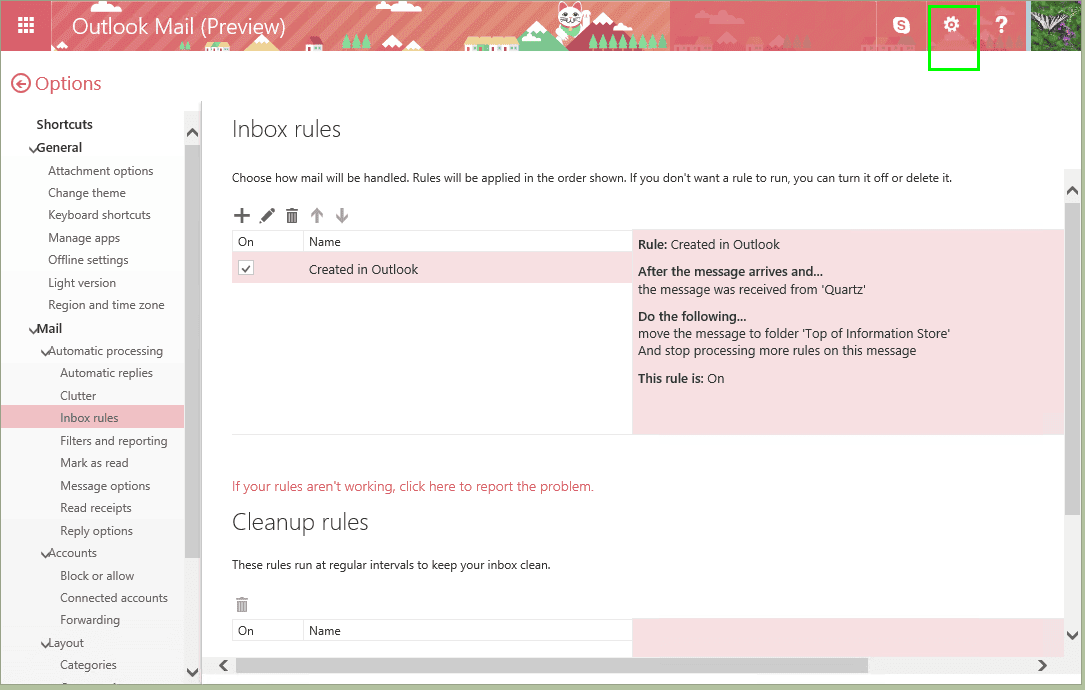Collapse the Mail section in sidebar
The image size is (1085, 690).
(x=32, y=330)
